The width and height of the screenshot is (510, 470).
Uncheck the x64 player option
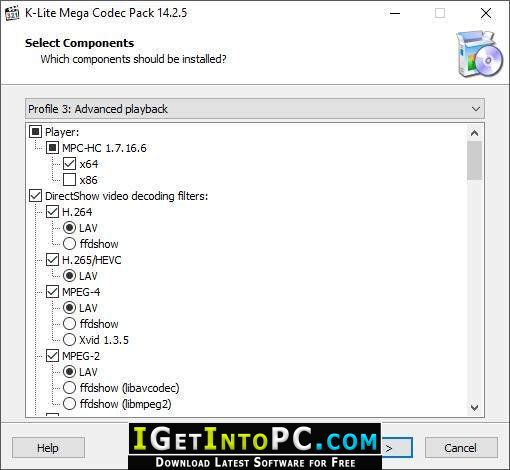click(x=69, y=164)
